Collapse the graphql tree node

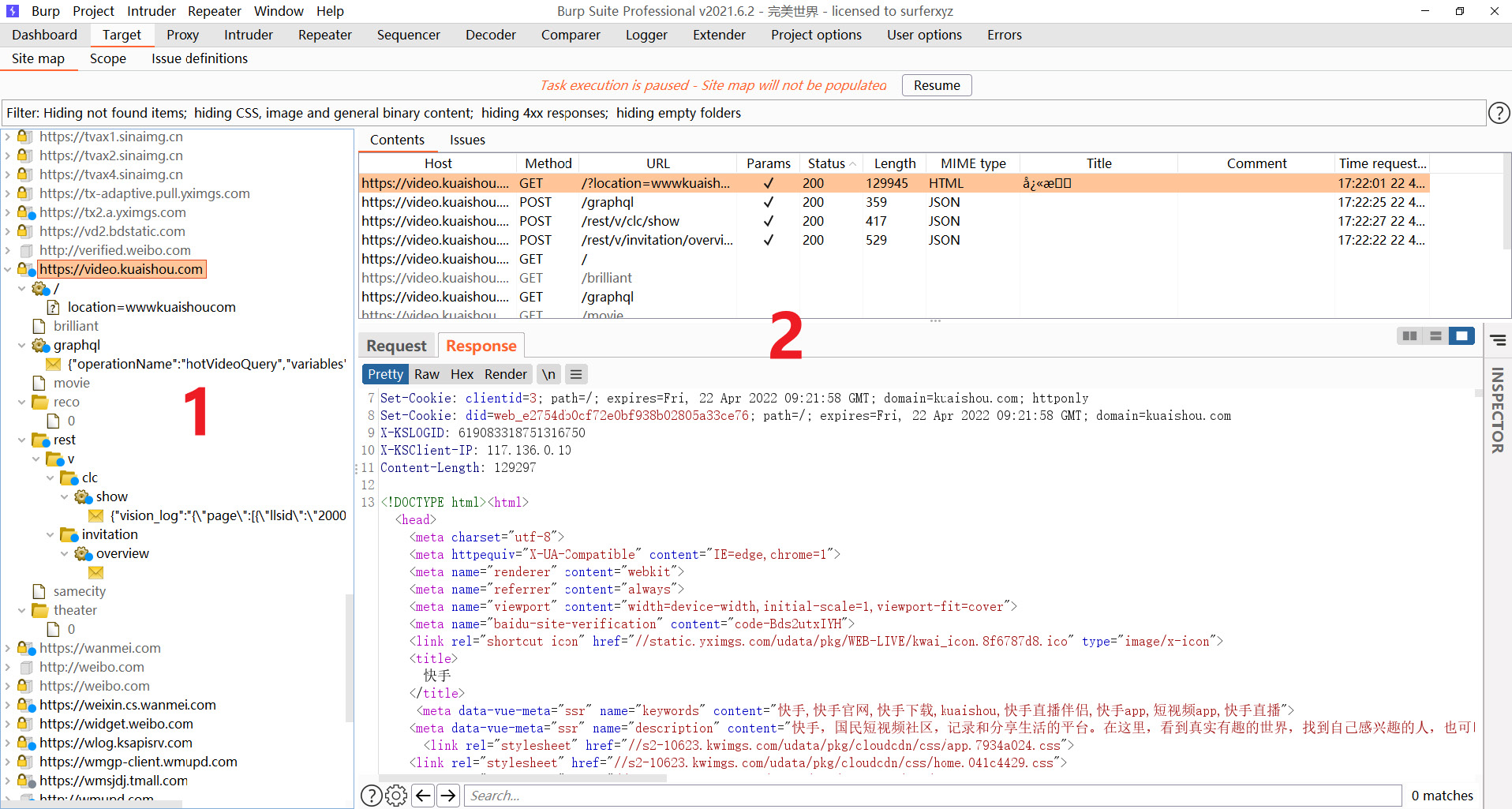(x=22, y=345)
